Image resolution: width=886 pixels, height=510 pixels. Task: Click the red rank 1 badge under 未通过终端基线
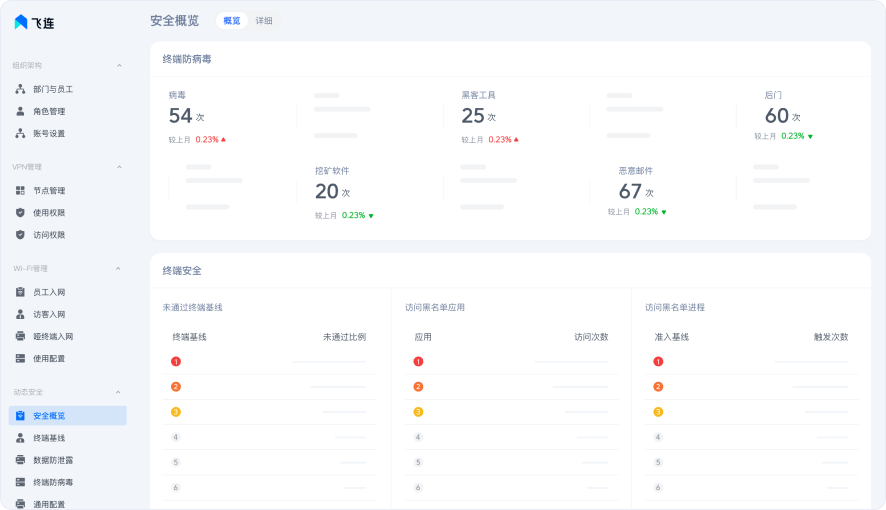click(x=176, y=362)
